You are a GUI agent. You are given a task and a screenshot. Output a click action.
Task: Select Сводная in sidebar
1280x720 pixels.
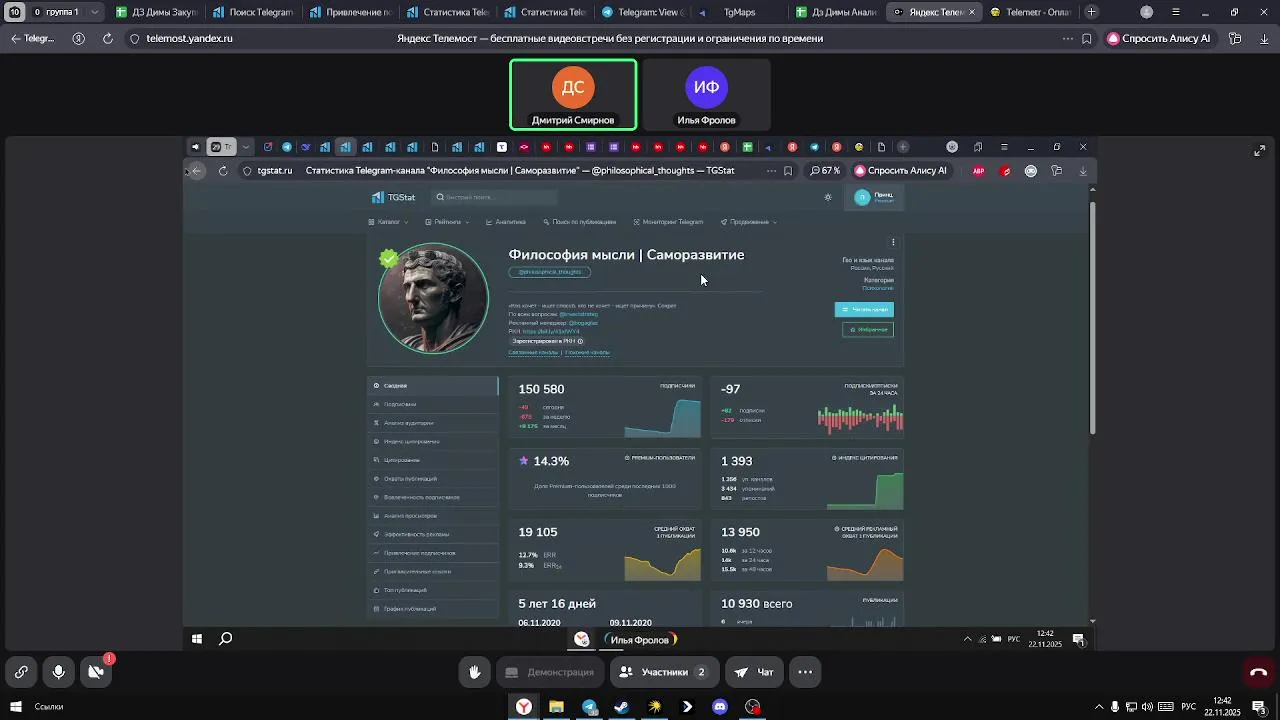click(432, 385)
